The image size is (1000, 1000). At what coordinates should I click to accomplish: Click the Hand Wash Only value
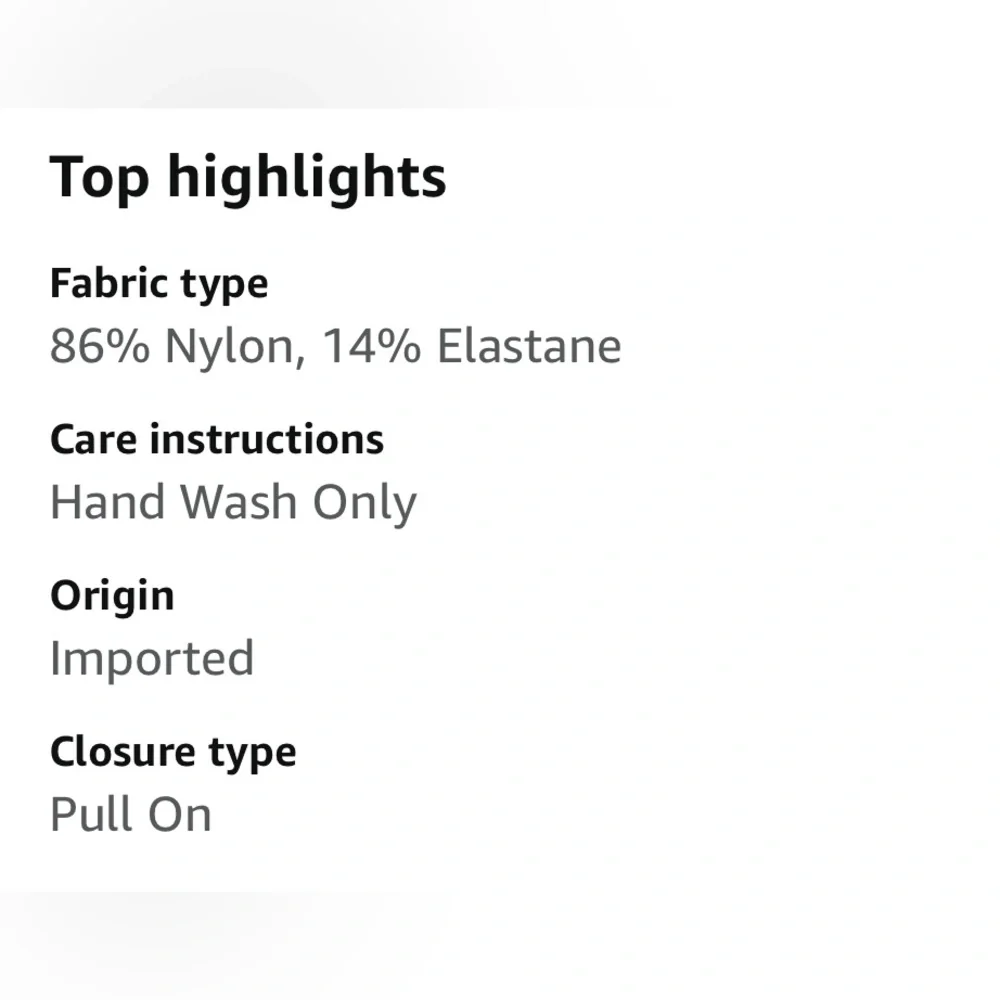point(233,503)
